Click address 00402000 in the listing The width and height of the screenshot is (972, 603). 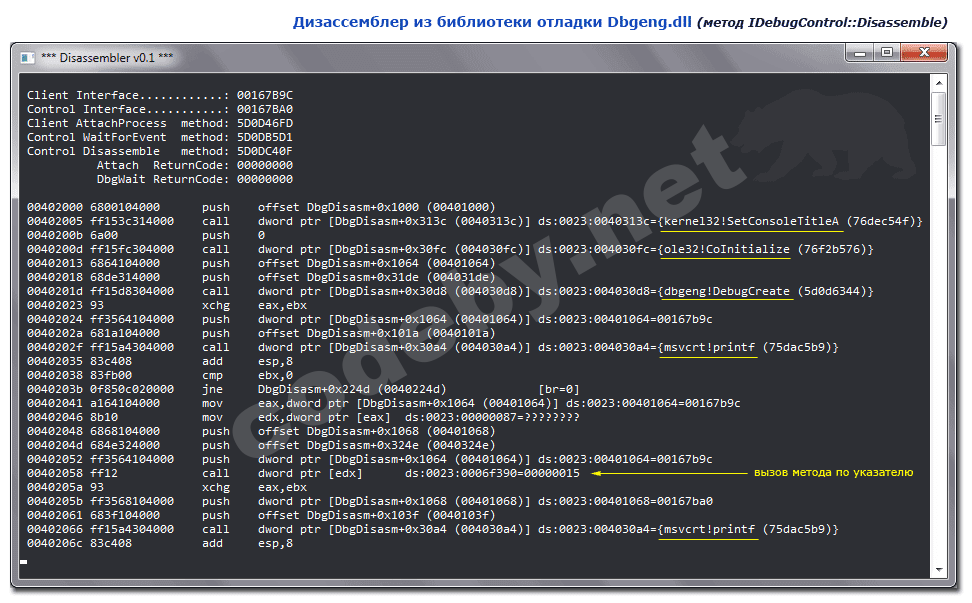coord(55,207)
